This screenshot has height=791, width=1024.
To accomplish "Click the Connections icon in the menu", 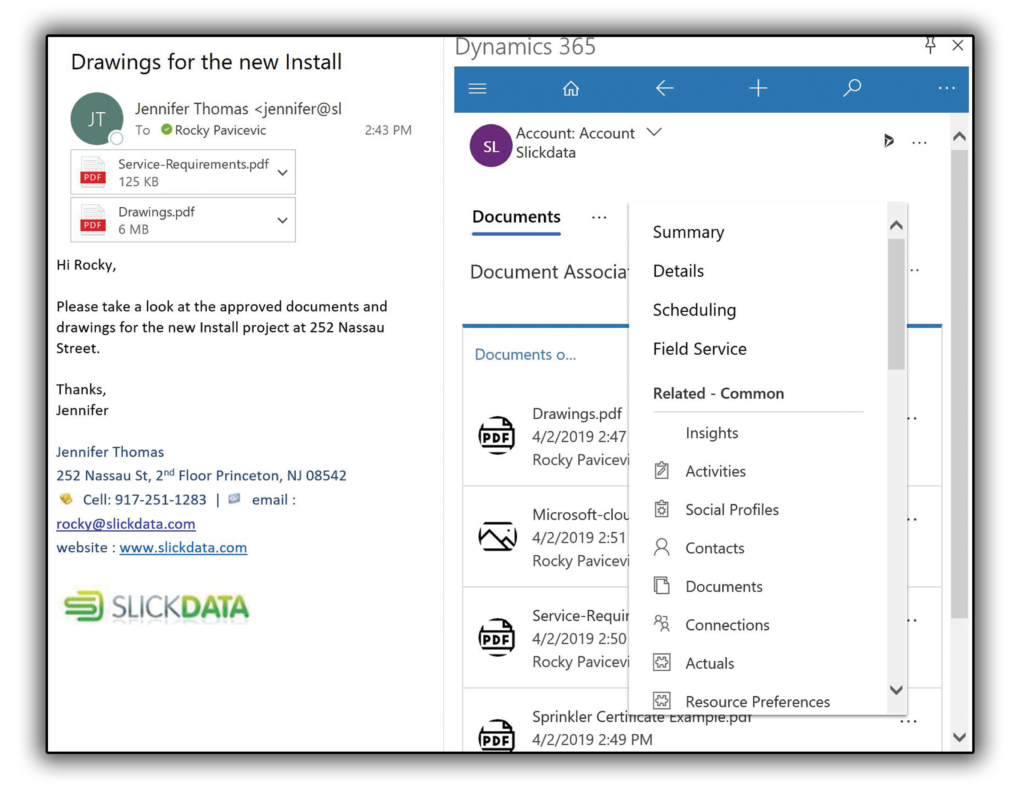I will click(x=662, y=624).
